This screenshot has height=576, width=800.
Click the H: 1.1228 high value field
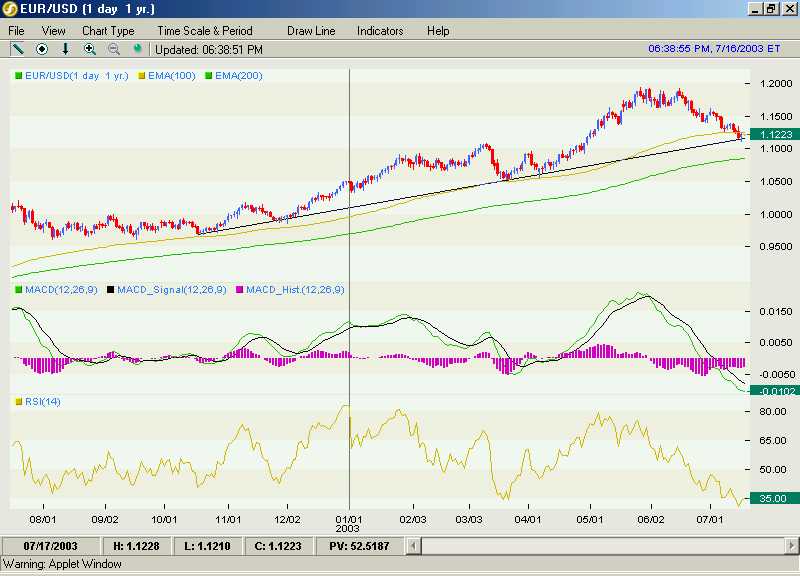click(x=136, y=546)
